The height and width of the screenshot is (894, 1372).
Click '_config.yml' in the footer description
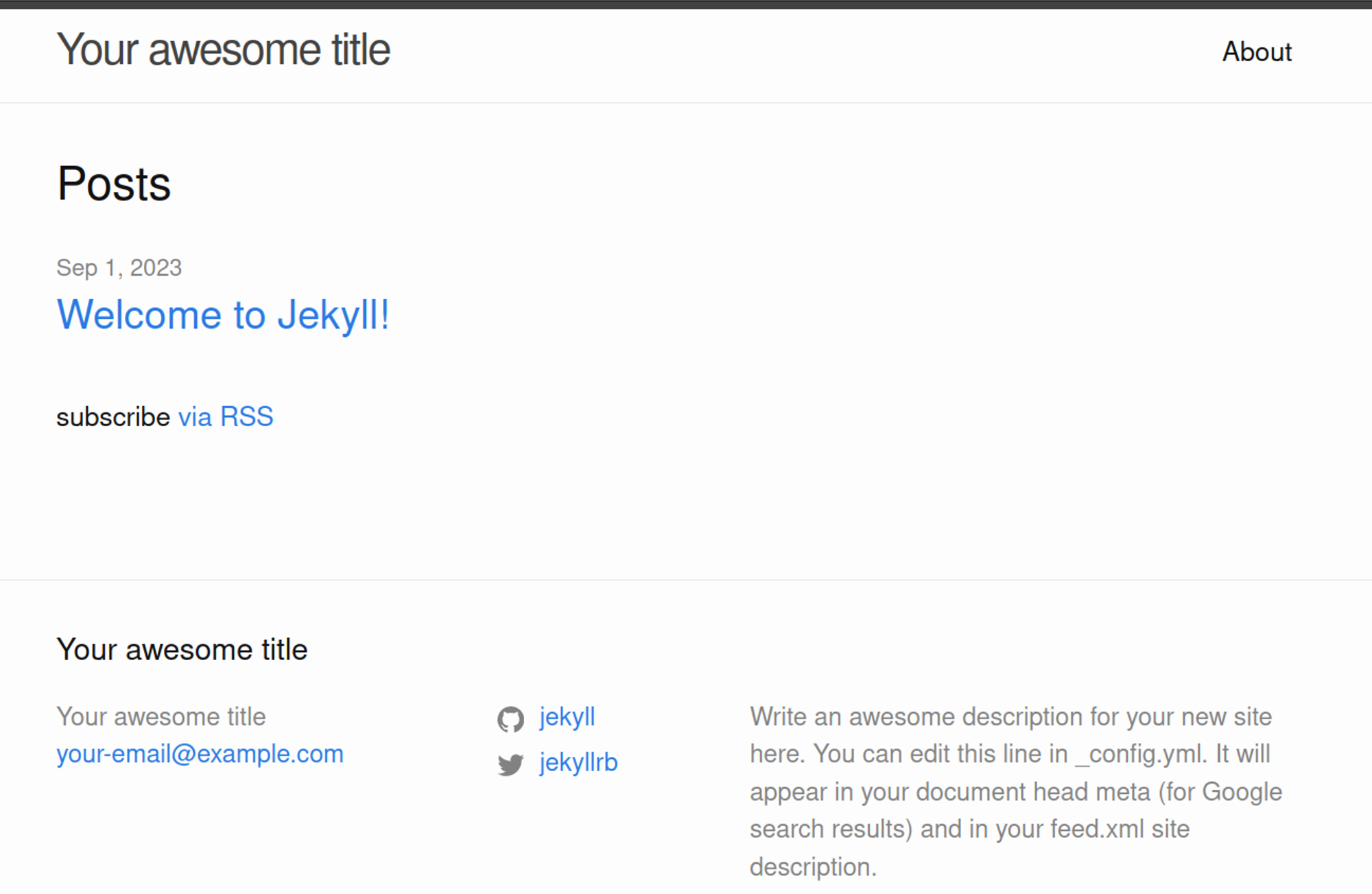pyautogui.click(x=1139, y=754)
